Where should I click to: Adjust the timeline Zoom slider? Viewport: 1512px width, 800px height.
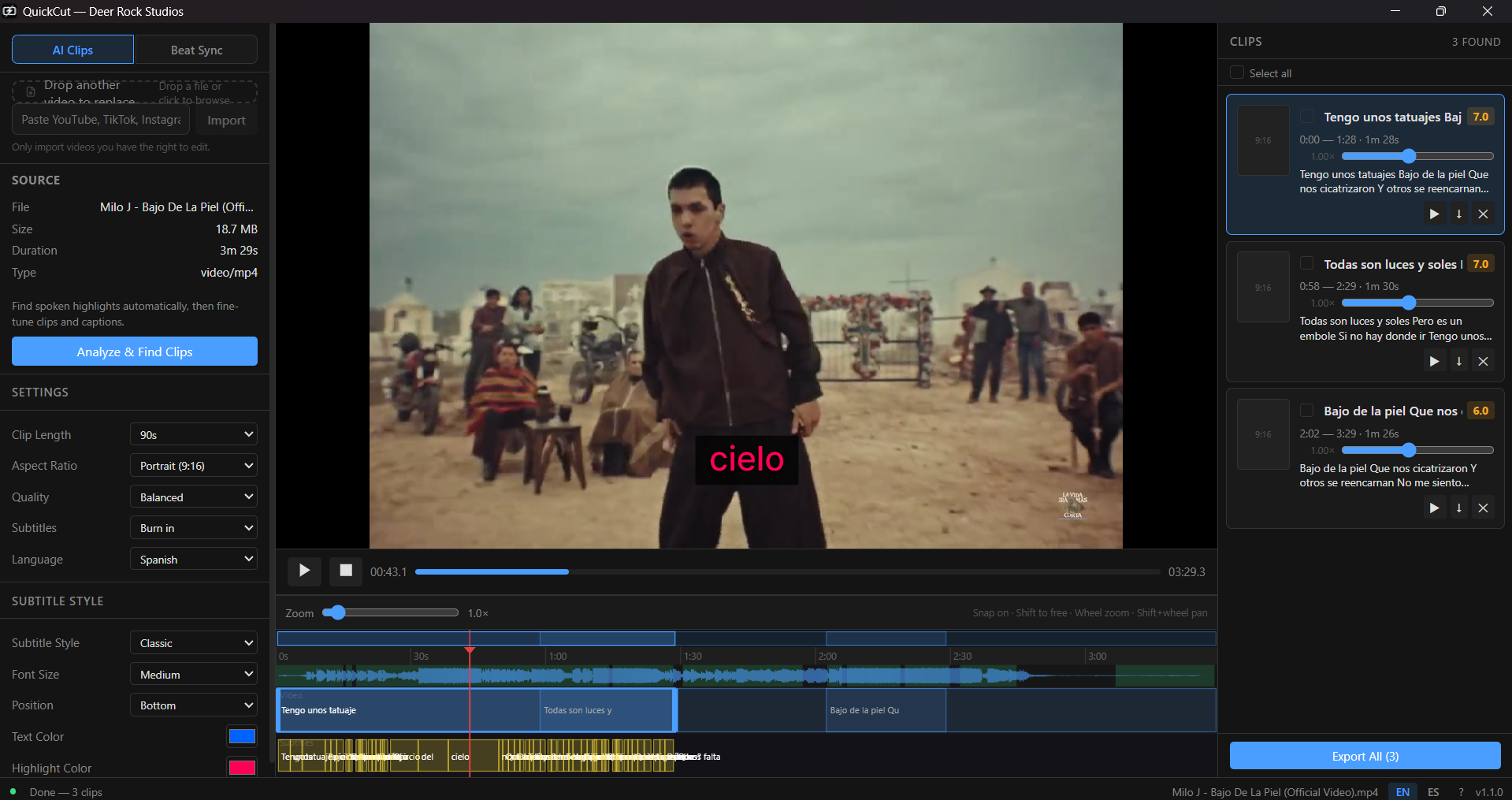[391, 612]
